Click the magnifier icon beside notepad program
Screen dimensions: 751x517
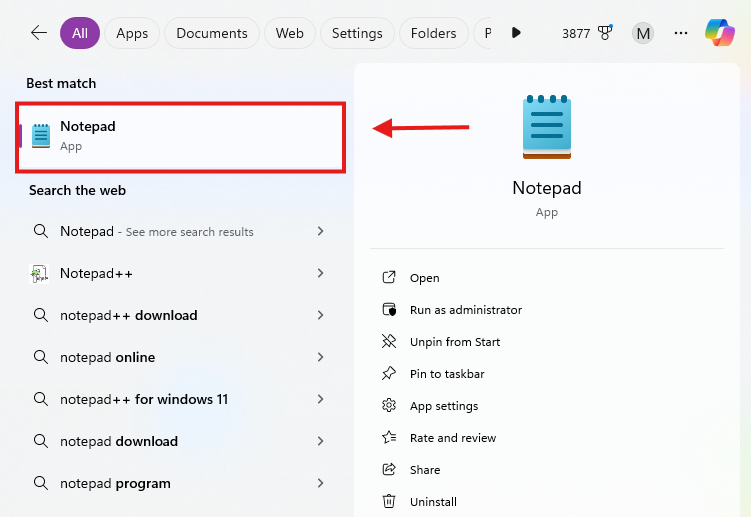(x=41, y=483)
